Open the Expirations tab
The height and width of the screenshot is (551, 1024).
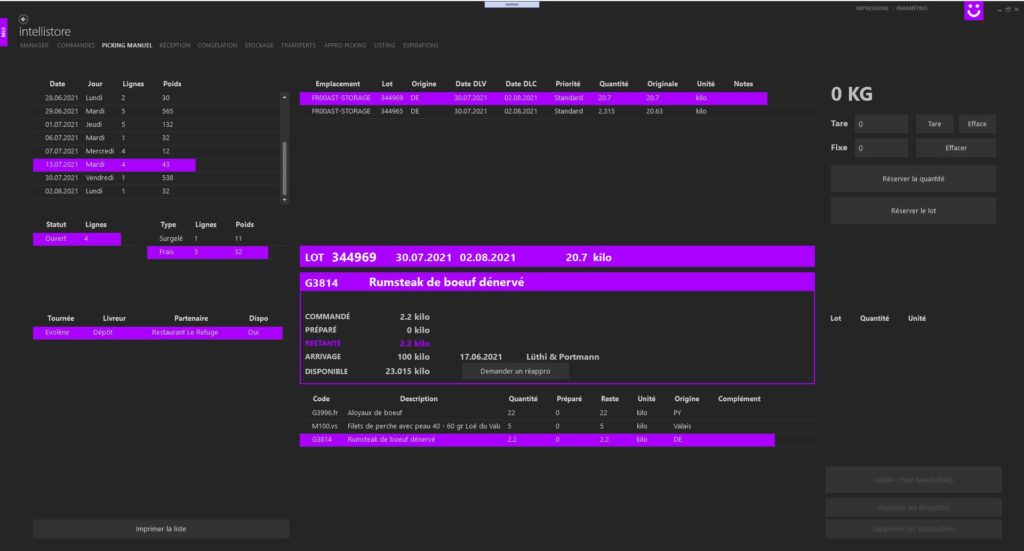(420, 45)
